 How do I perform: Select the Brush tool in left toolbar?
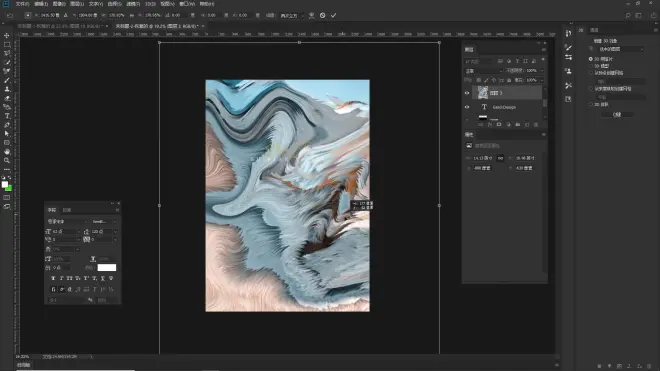point(7,80)
